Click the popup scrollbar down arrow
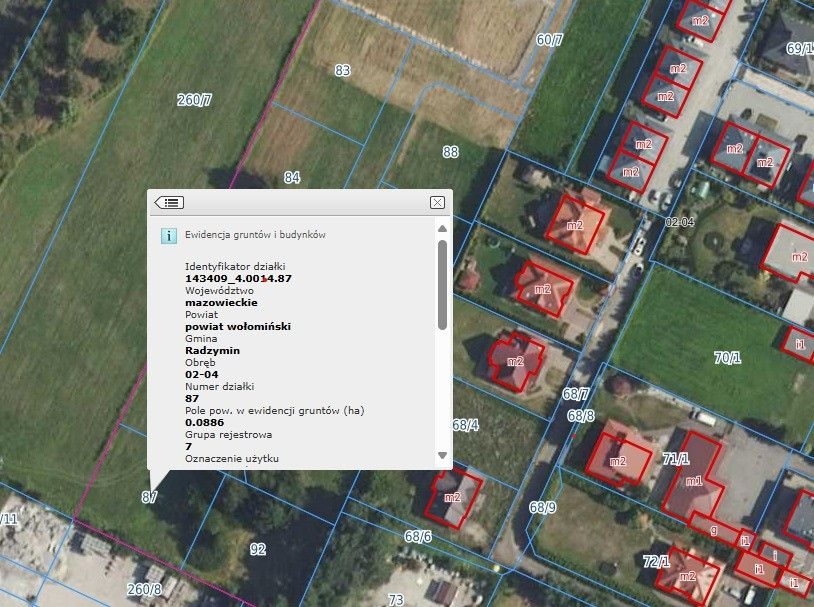 (x=442, y=455)
